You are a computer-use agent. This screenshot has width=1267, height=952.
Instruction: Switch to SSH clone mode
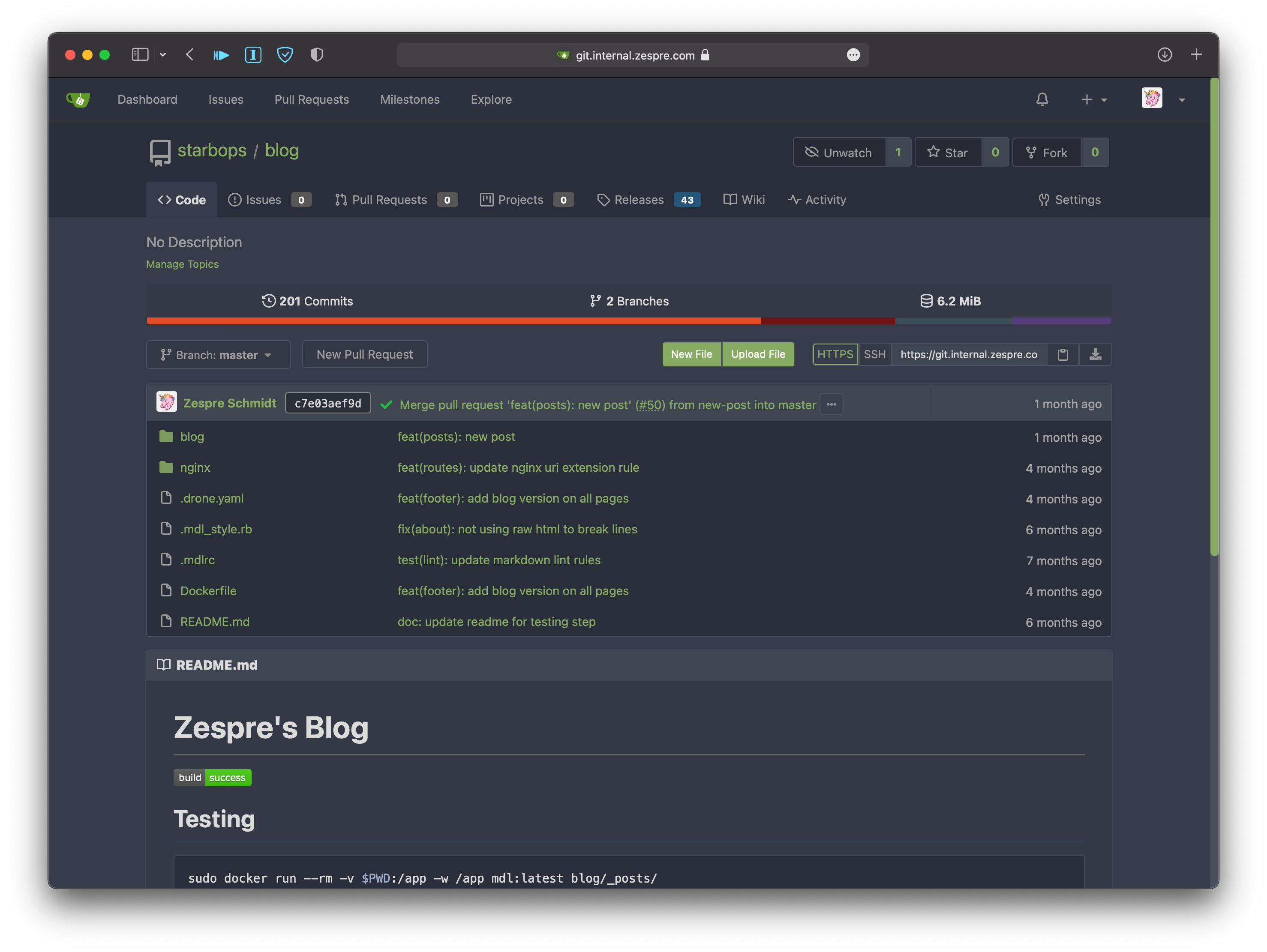coord(875,354)
